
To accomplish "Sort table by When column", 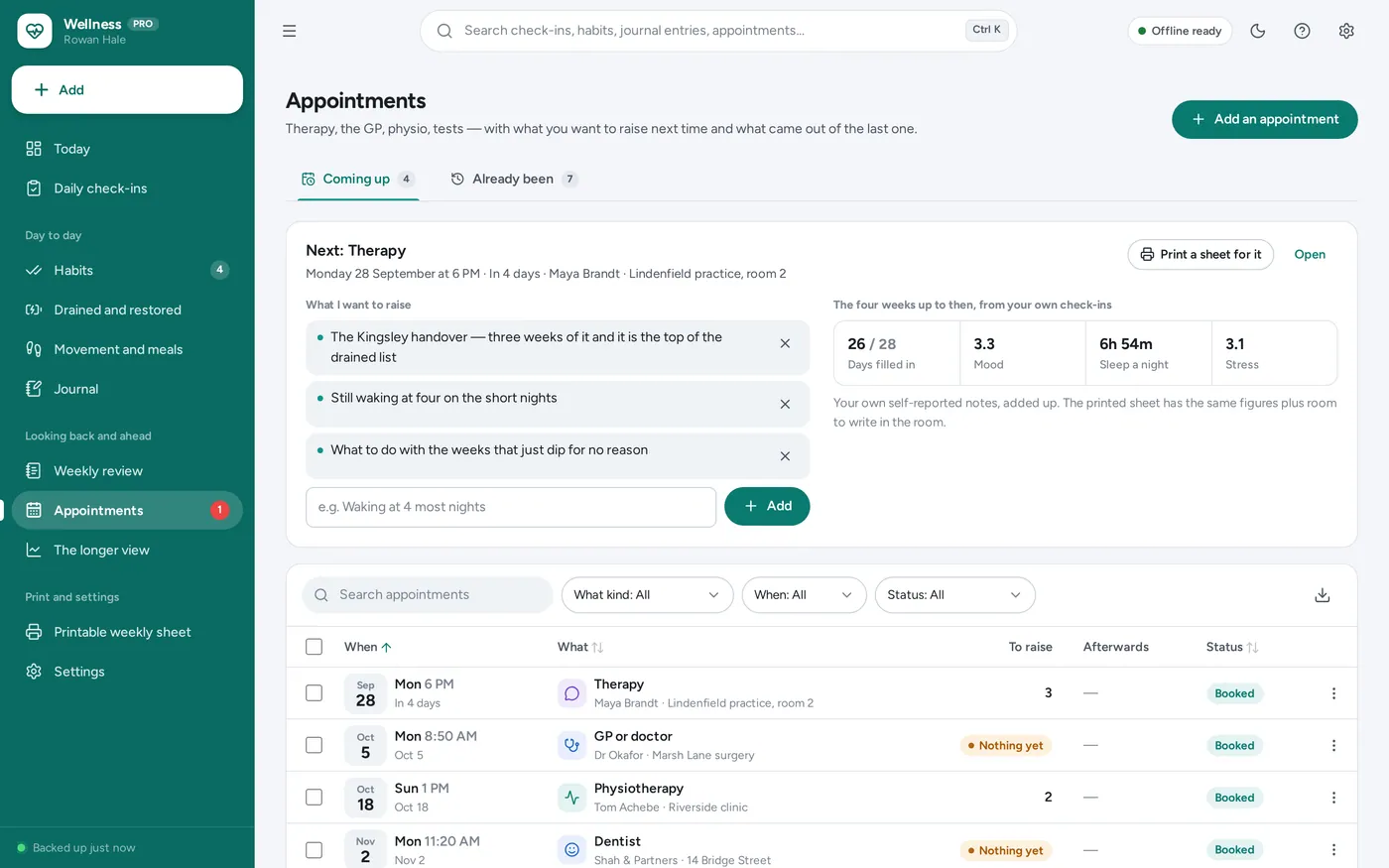I will click(368, 647).
